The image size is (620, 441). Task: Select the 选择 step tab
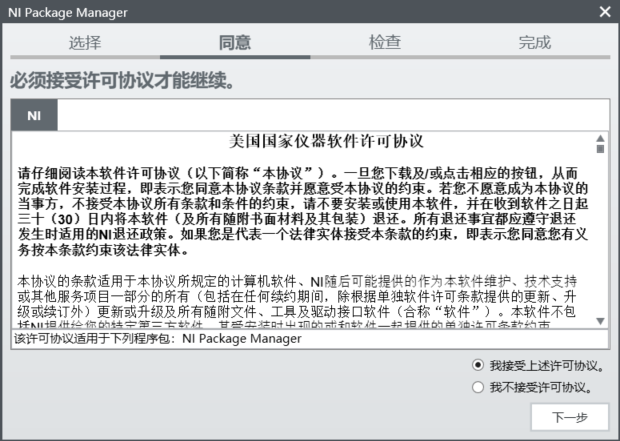coord(85,42)
